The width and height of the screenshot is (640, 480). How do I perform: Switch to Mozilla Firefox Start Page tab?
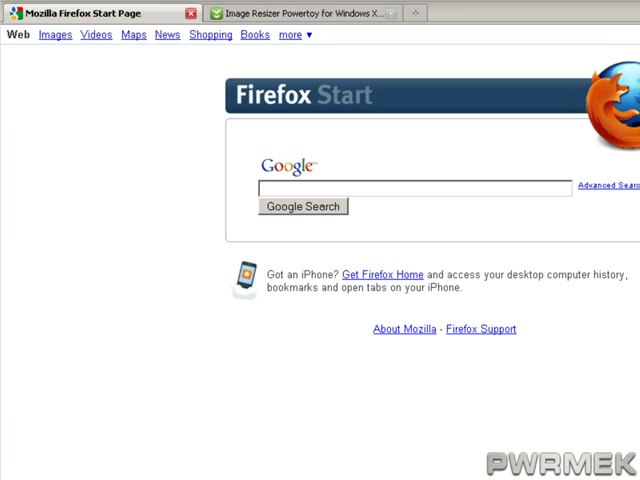click(102, 13)
